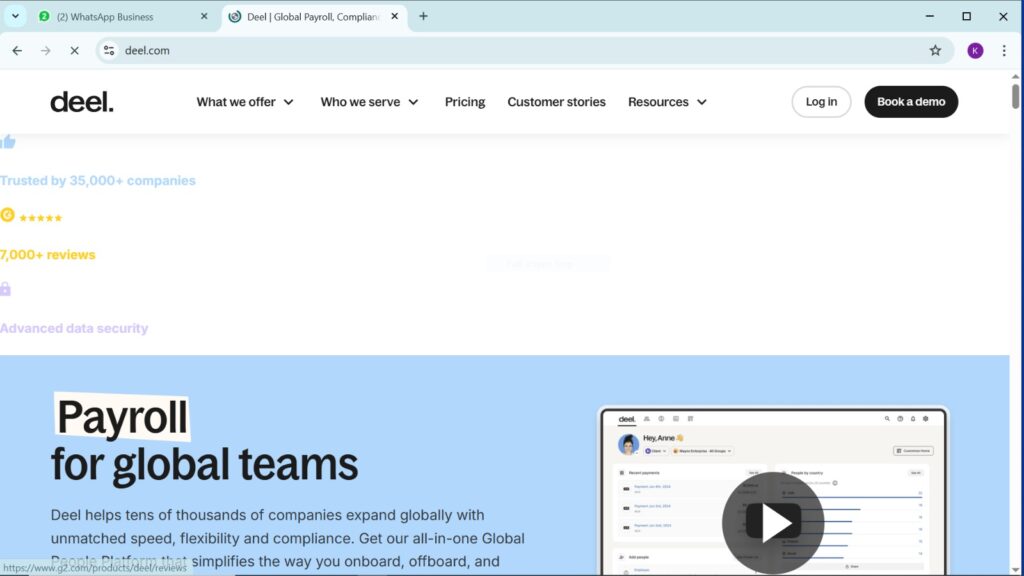Click Book a demo button
The height and width of the screenshot is (576, 1024).
click(911, 102)
